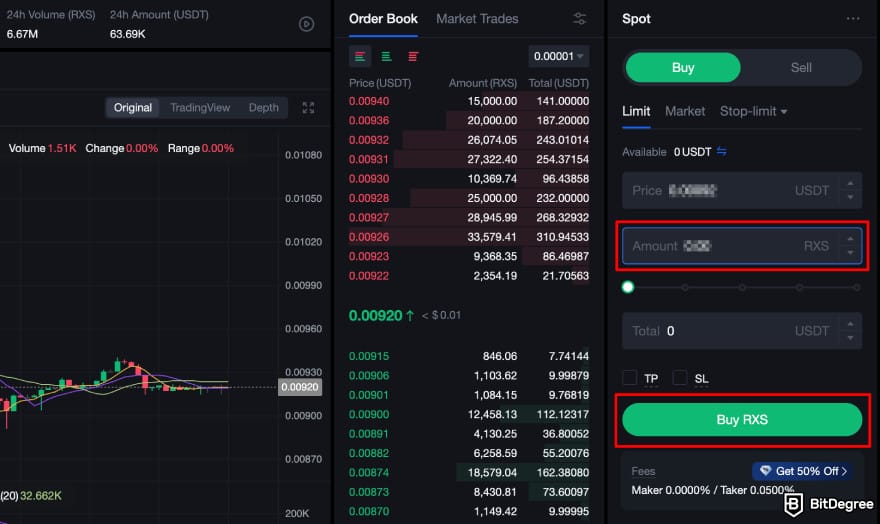Select the 0.00932 sell order price
The image size is (880, 524).
[369, 140]
